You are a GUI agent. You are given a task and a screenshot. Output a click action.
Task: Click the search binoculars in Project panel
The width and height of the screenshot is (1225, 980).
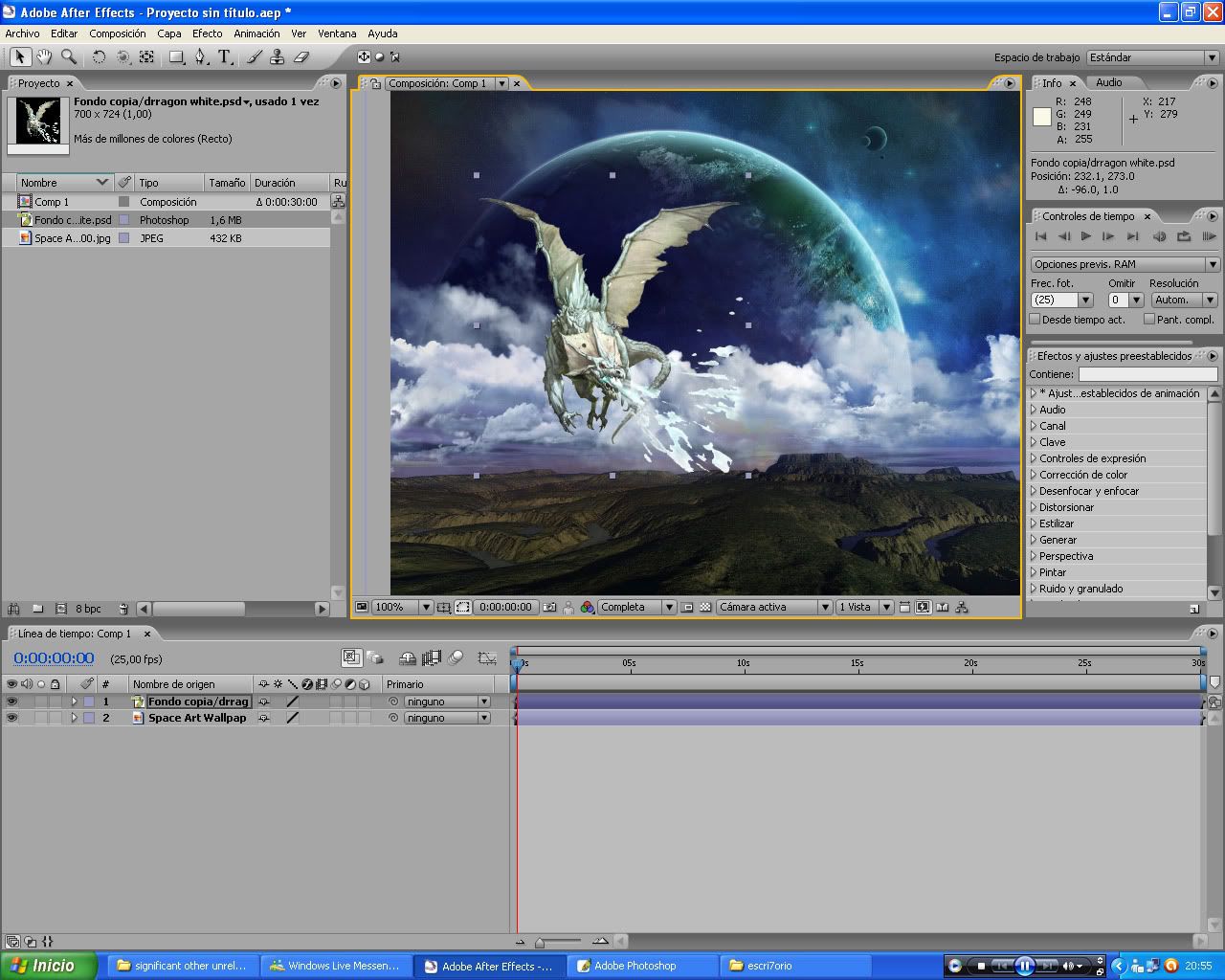[x=13, y=609]
